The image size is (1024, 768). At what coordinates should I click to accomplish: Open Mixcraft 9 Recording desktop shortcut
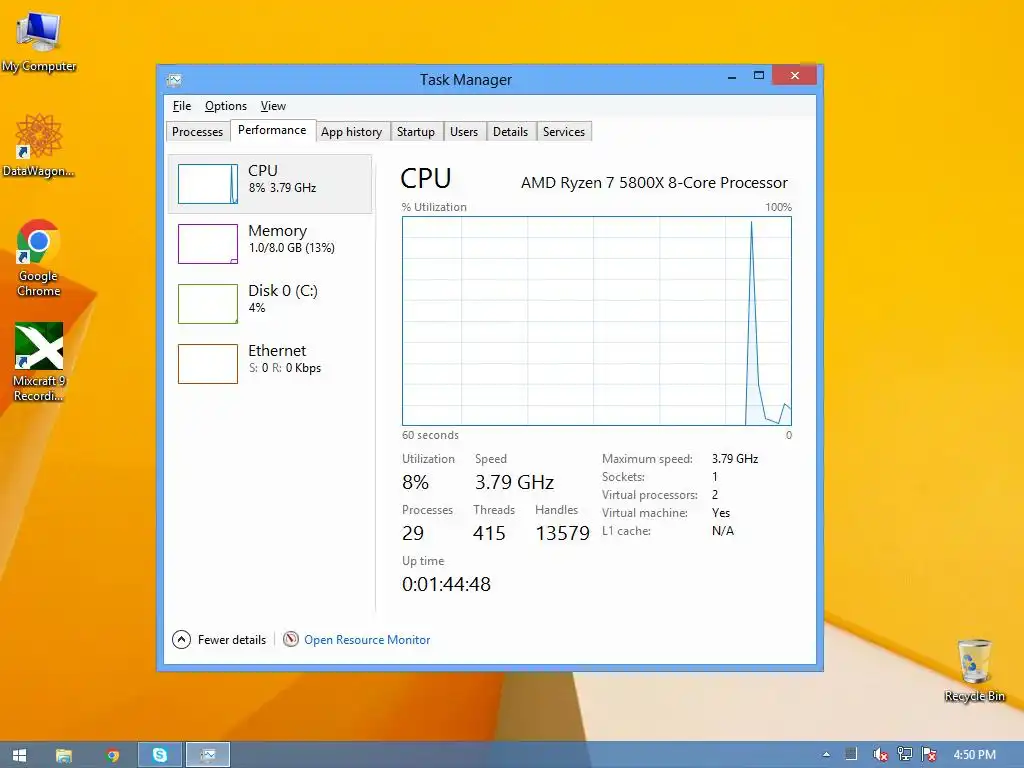click(x=39, y=361)
